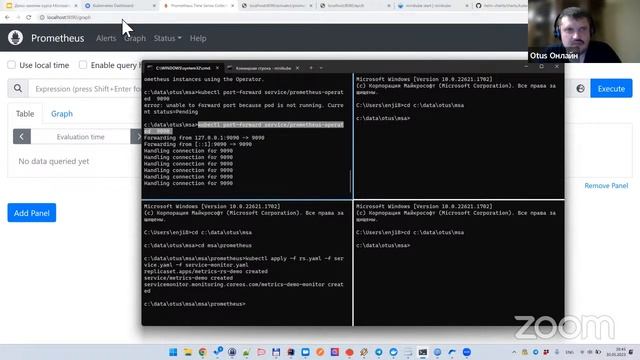Close the Prometheus Time Series browser tab
This screenshot has height=360, width=640.
tap(233, 6)
